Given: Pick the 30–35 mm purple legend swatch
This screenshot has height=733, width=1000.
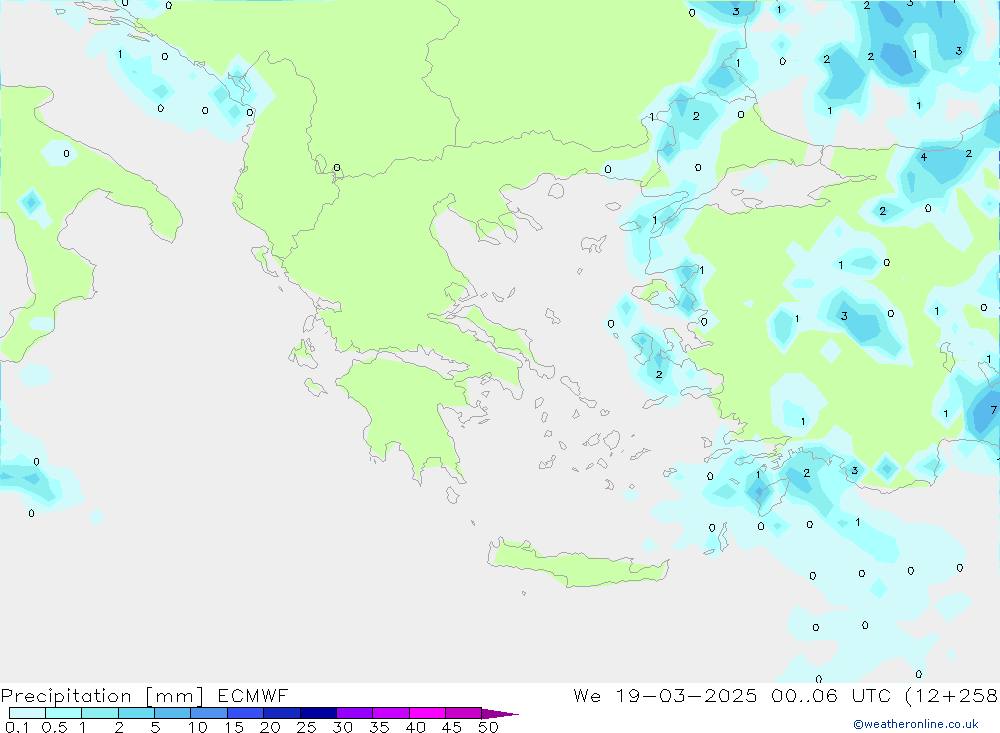Looking at the screenshot, I should [354, 713].
